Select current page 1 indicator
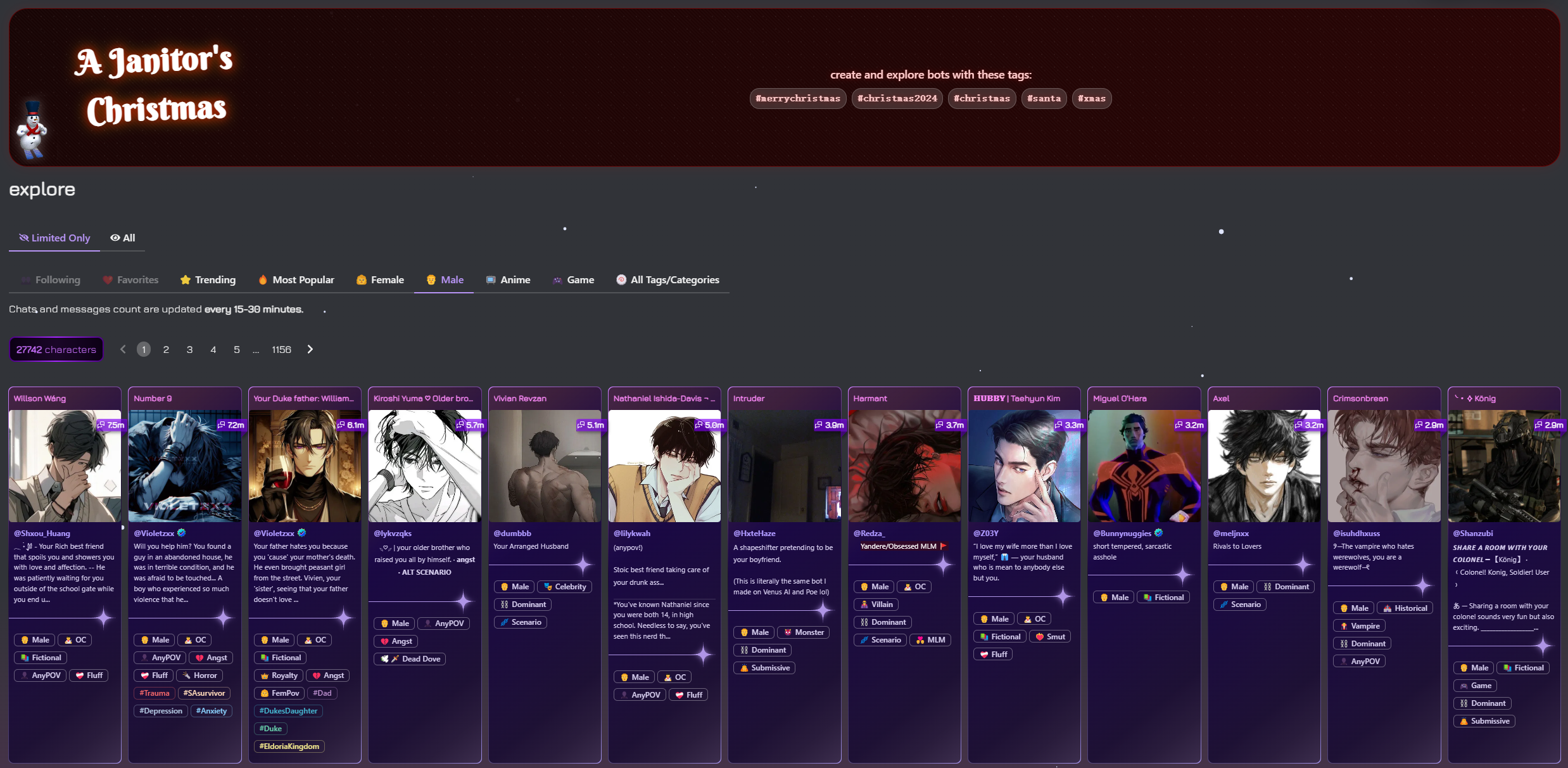1568x768 pixels. pyautogui.click(x=144, y=349)
